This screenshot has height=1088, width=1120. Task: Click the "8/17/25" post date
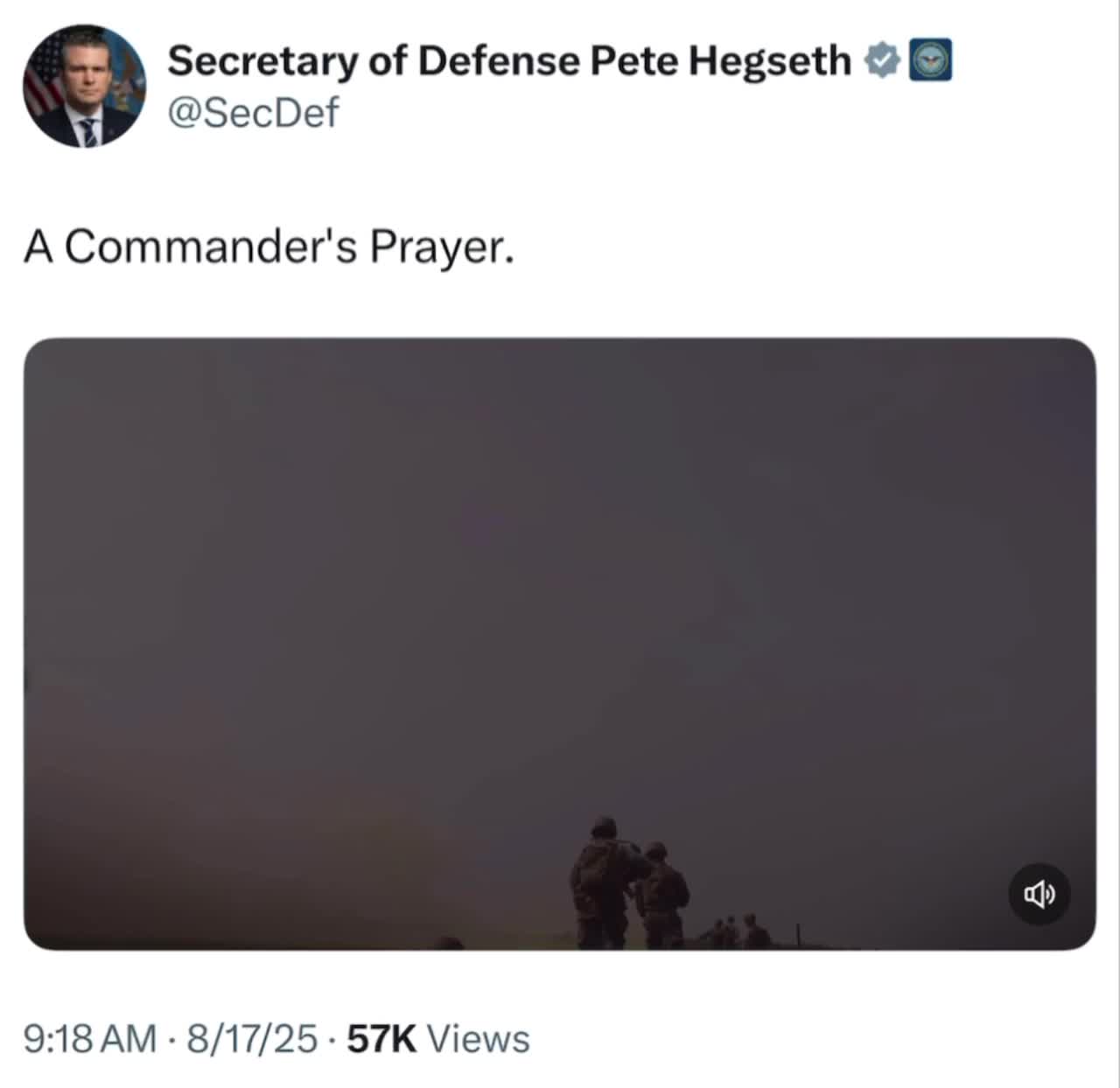[x=252, y=1039]
